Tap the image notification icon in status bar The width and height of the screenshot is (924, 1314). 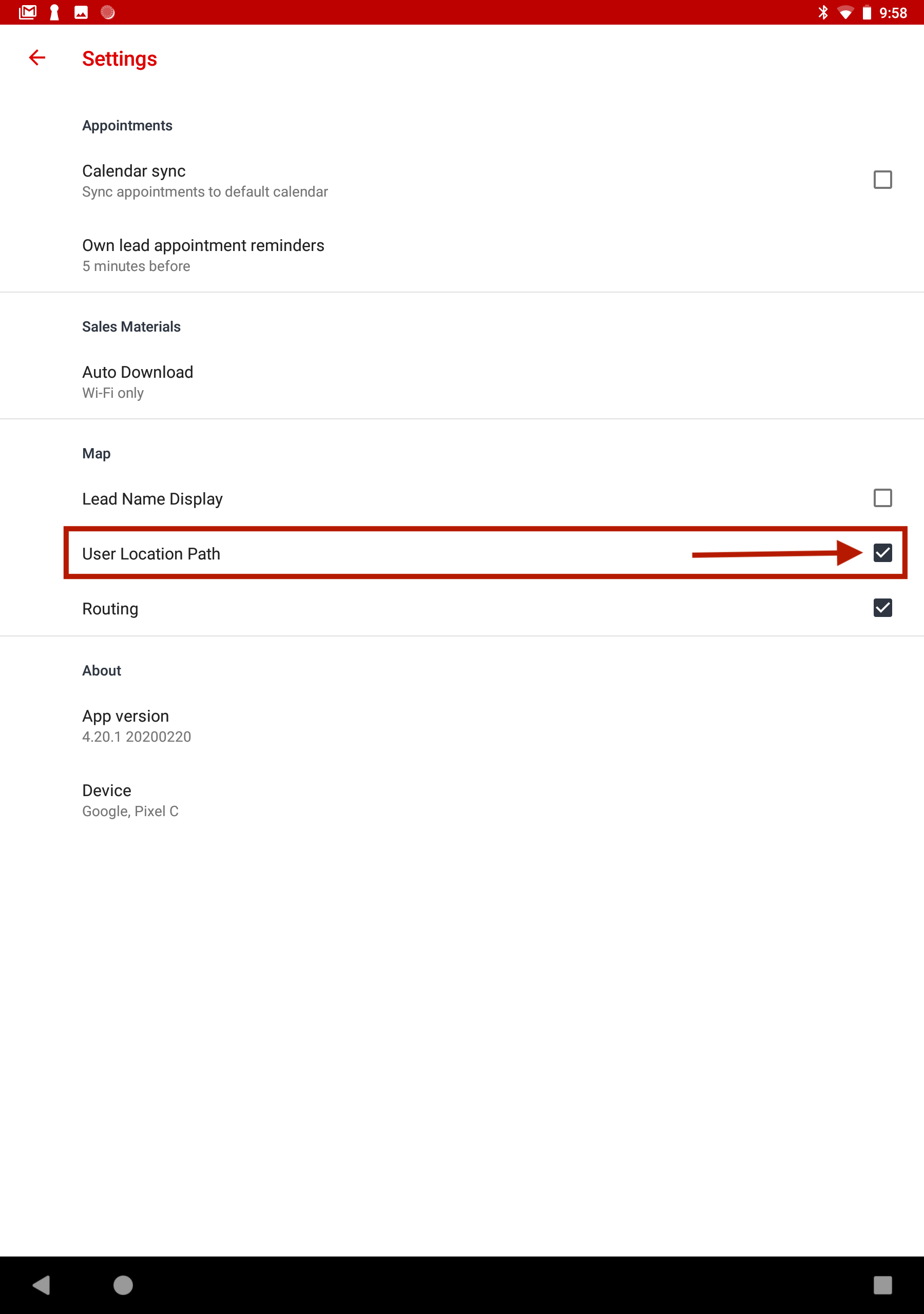(81, 12)
